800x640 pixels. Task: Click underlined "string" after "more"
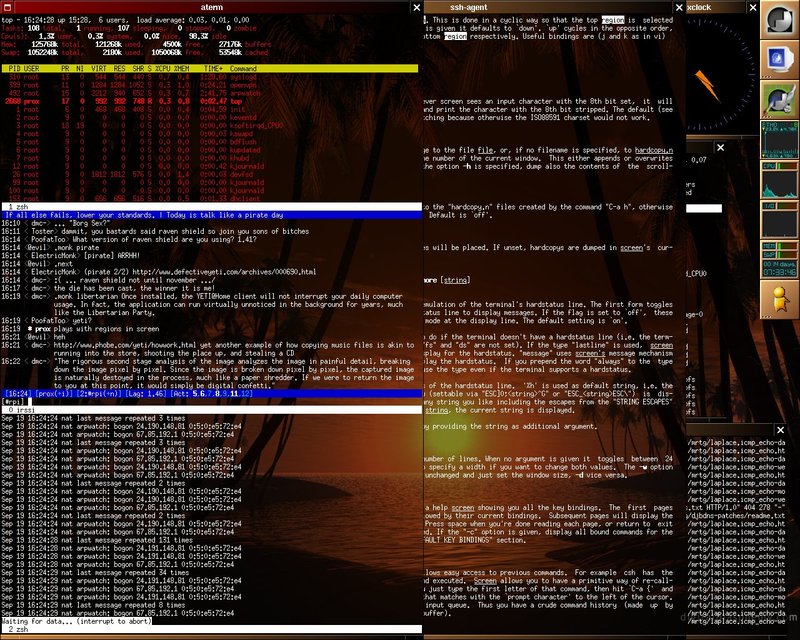pyautogui.click(x=455, y=280)
